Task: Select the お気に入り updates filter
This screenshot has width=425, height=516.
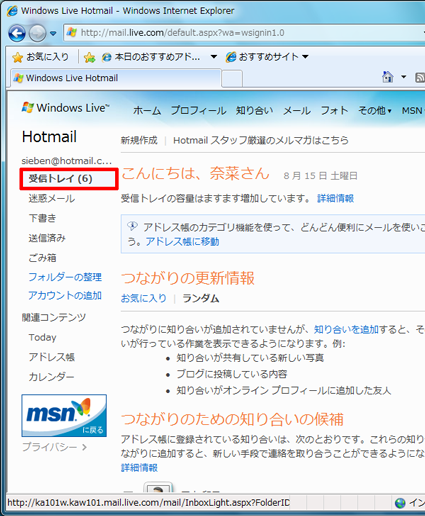Action: pyautogui.click(x=144, y=298)
